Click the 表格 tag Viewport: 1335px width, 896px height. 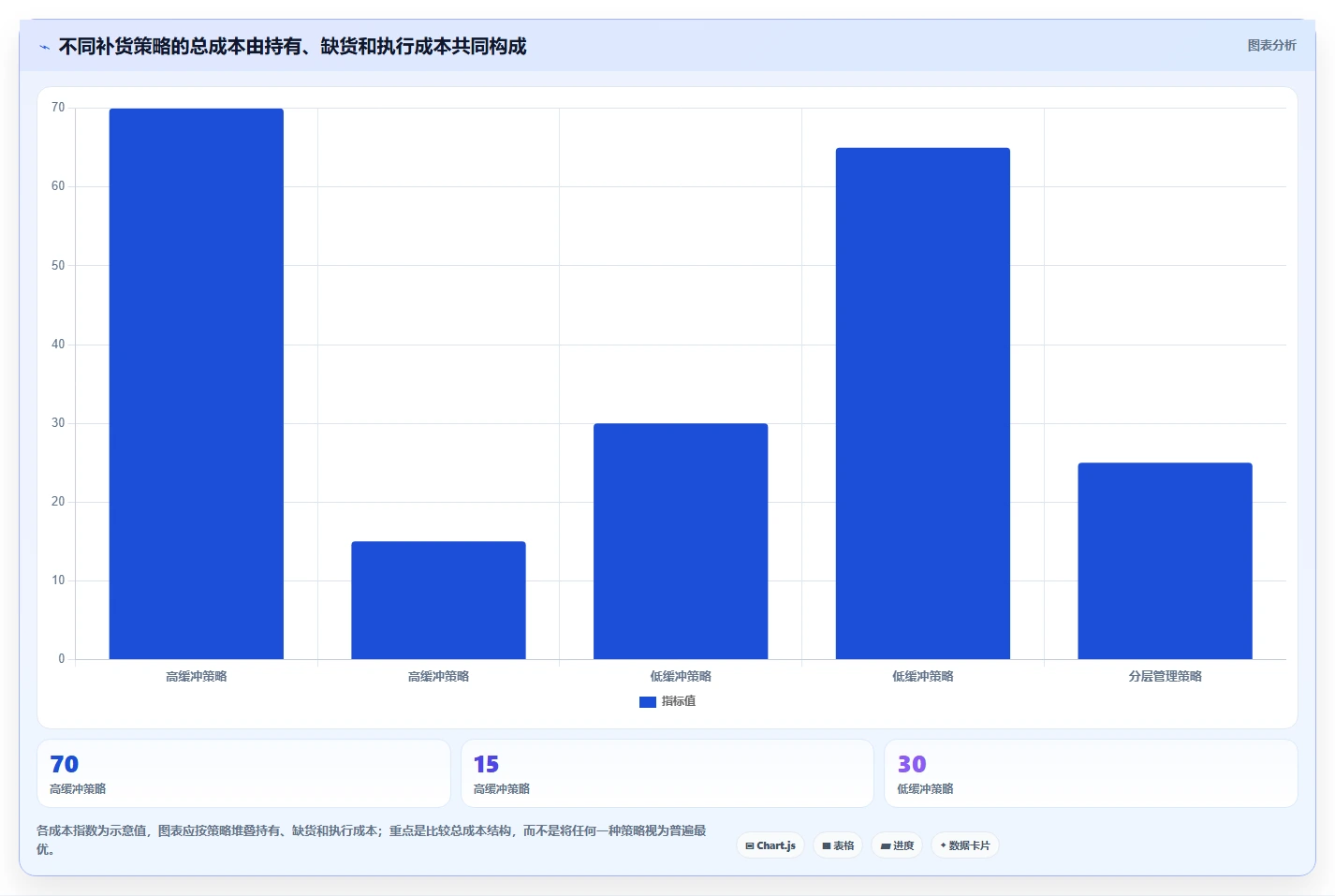(838, 845)
